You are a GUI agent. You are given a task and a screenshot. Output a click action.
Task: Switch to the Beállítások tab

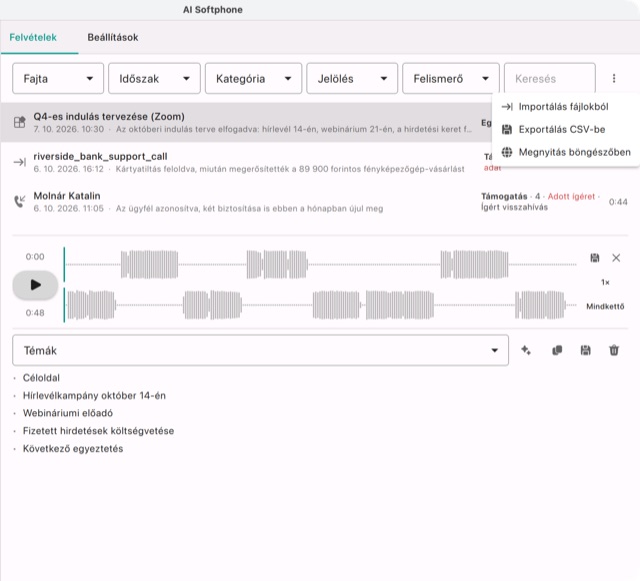(113, 37)
